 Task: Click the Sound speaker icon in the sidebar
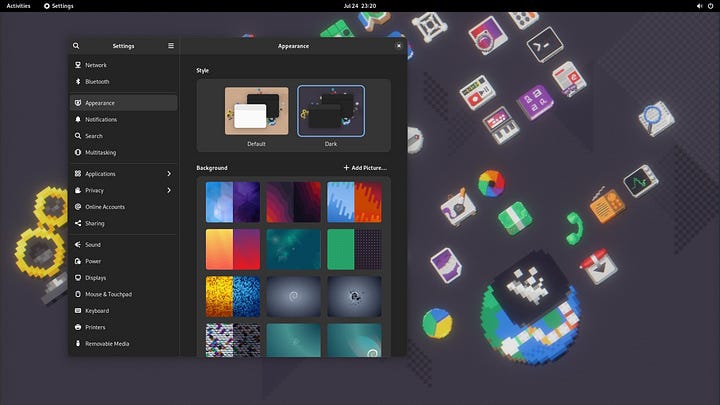pyautogui.click(x=78, y=245)
